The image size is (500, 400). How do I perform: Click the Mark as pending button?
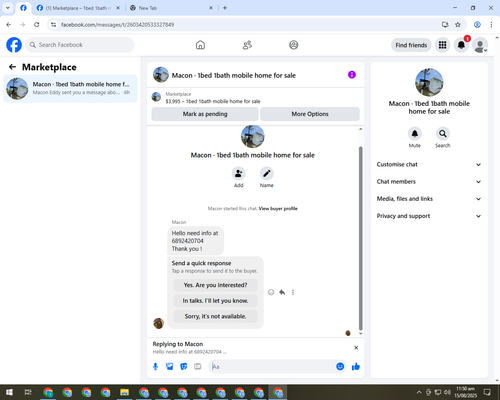(205, 114)
